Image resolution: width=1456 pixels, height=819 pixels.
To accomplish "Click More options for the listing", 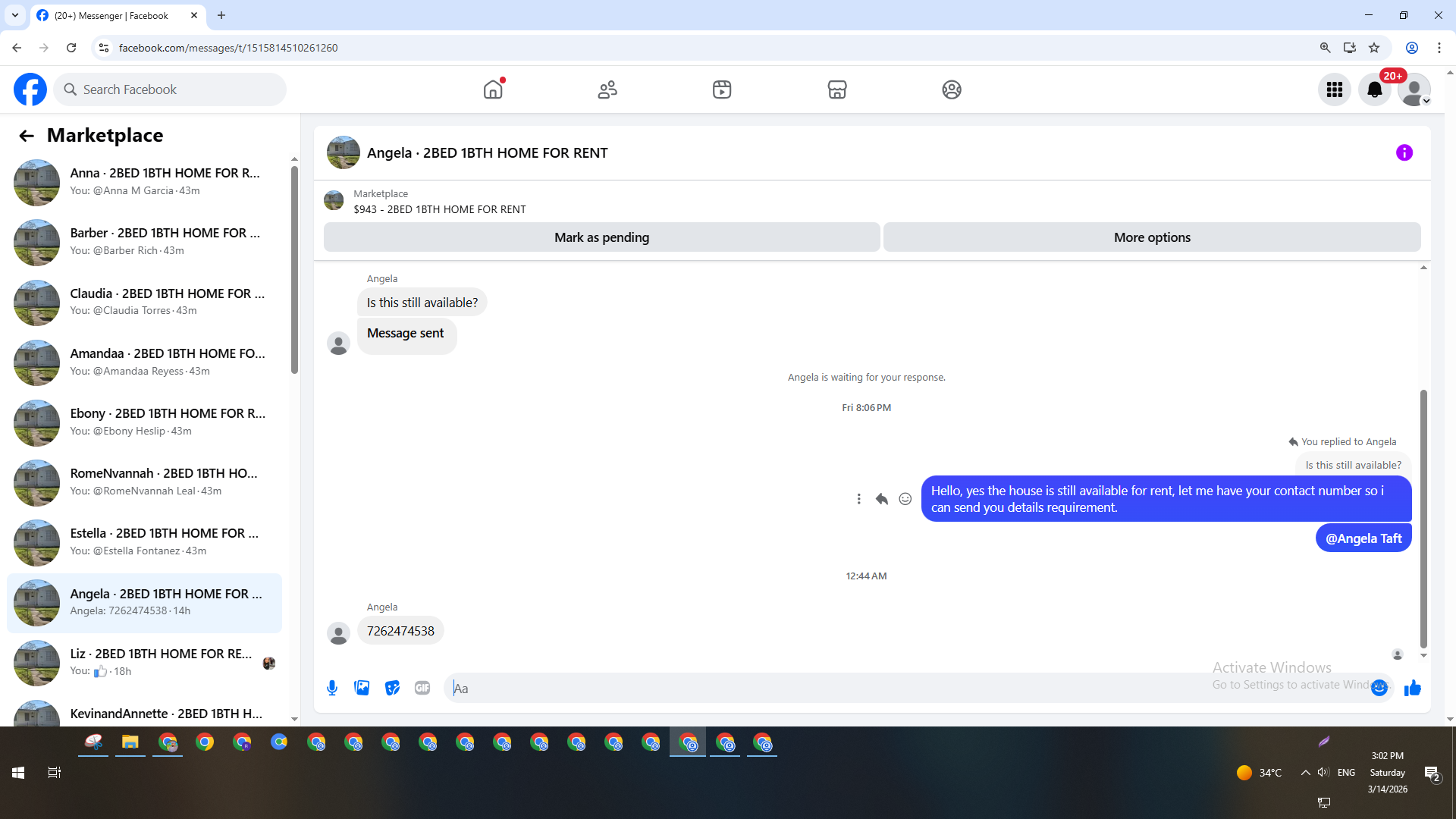I will point(1152,237).
